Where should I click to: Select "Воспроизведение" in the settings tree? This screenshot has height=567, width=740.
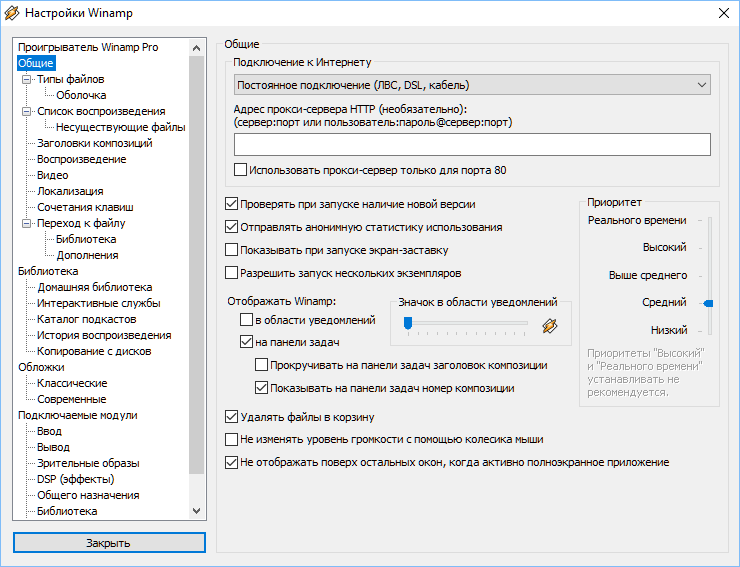point(81,159)
